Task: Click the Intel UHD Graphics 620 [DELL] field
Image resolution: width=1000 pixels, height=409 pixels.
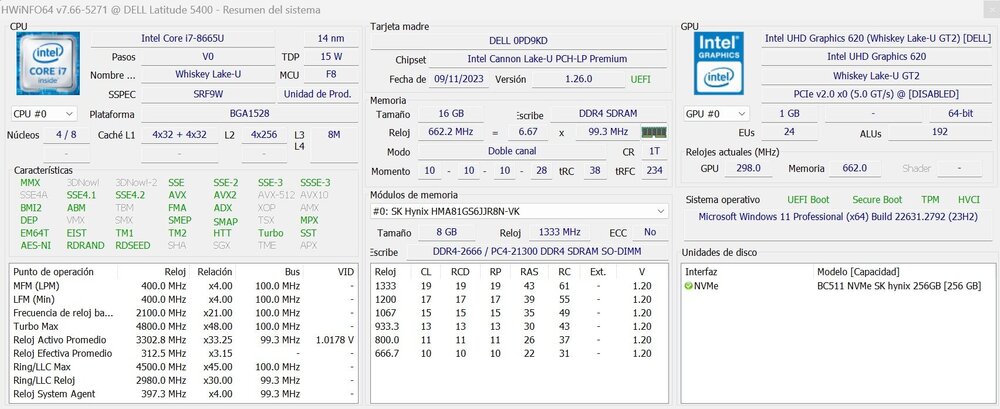Action: pos(878,38)
